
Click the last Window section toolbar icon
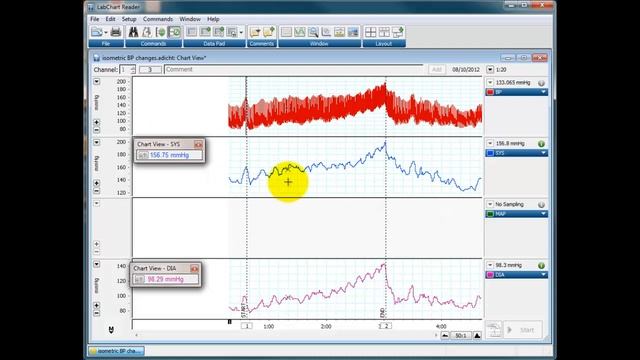353,32
